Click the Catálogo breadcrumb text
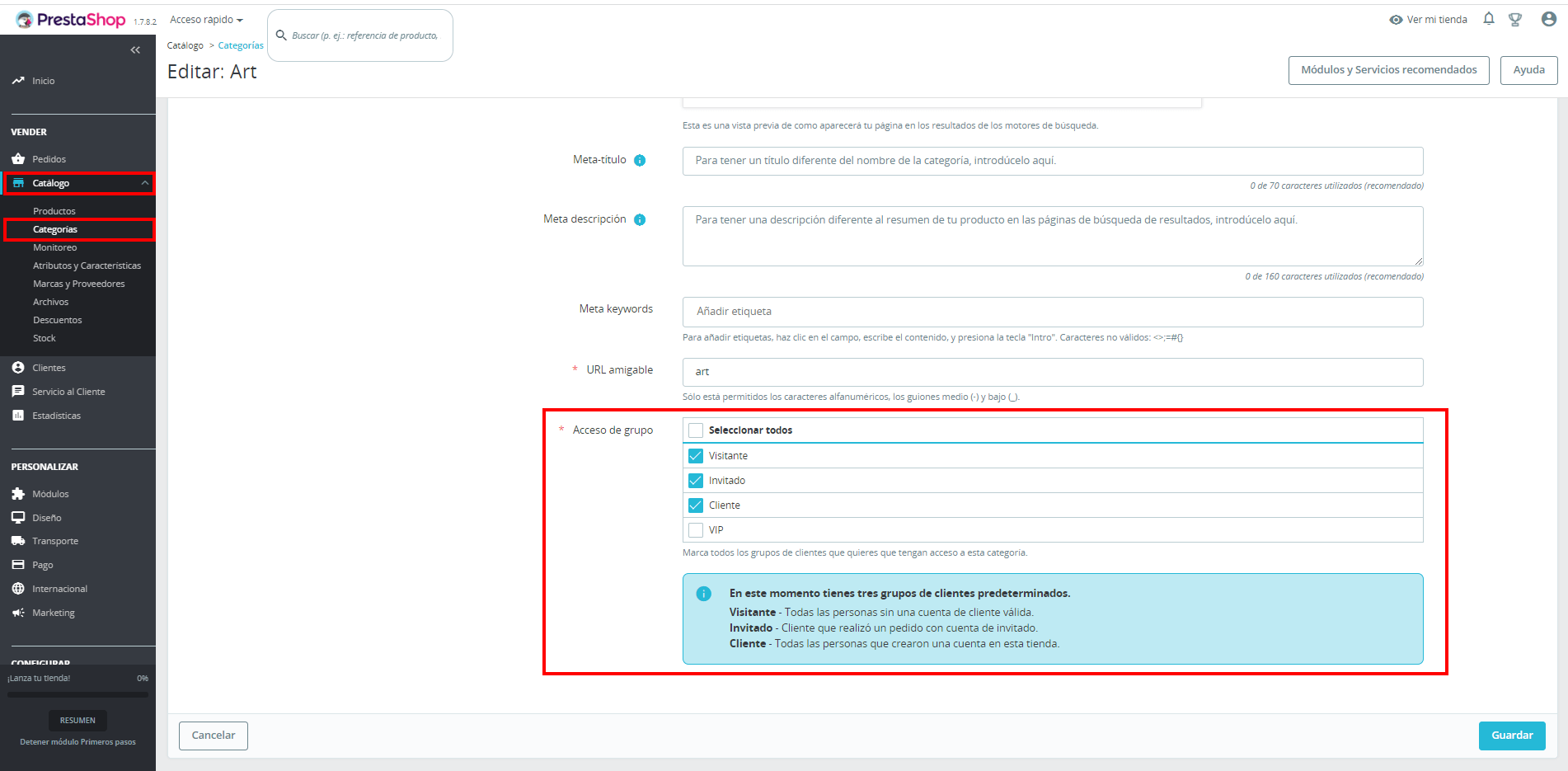Screen dimensions: 1568x771 185,46
